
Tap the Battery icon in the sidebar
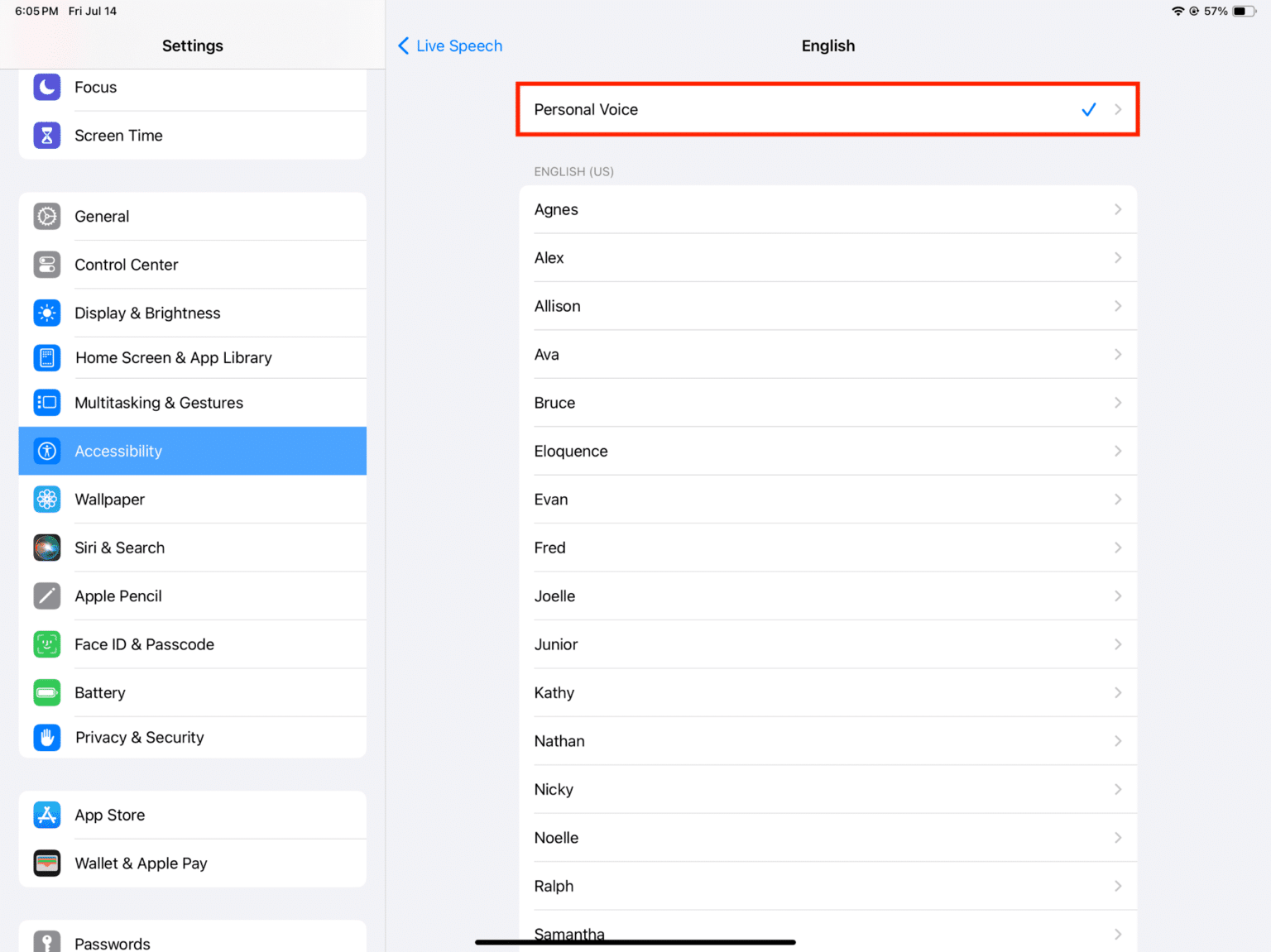pyautogui.click(x=47, y=692)
